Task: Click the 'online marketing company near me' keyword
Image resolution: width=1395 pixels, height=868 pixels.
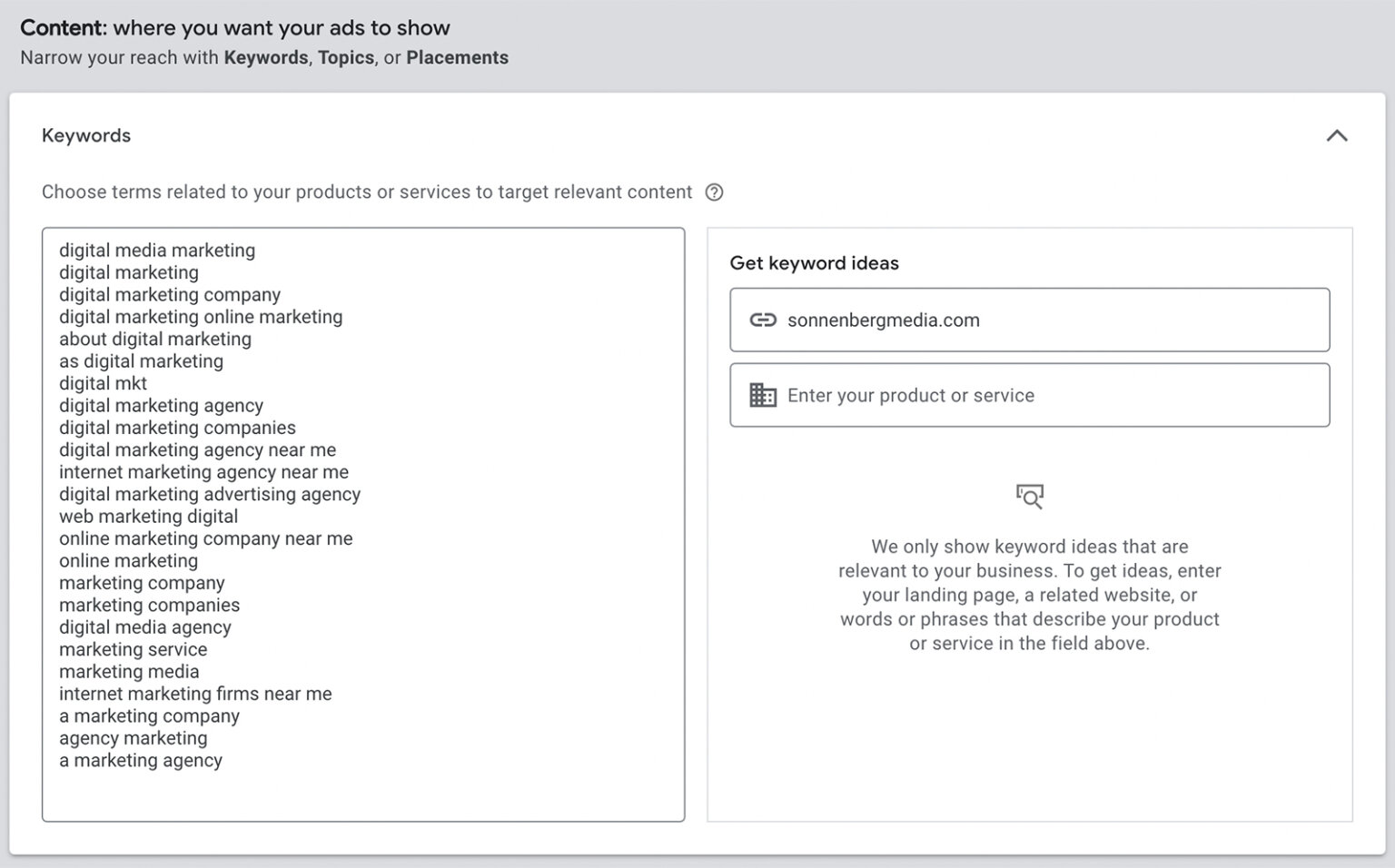Action: coord(205,538)
